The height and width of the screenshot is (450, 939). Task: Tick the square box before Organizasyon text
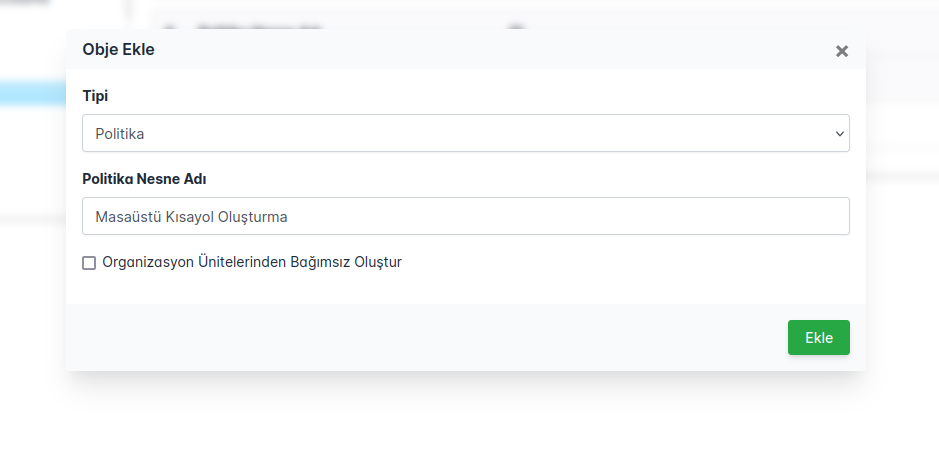pos(89,263)
